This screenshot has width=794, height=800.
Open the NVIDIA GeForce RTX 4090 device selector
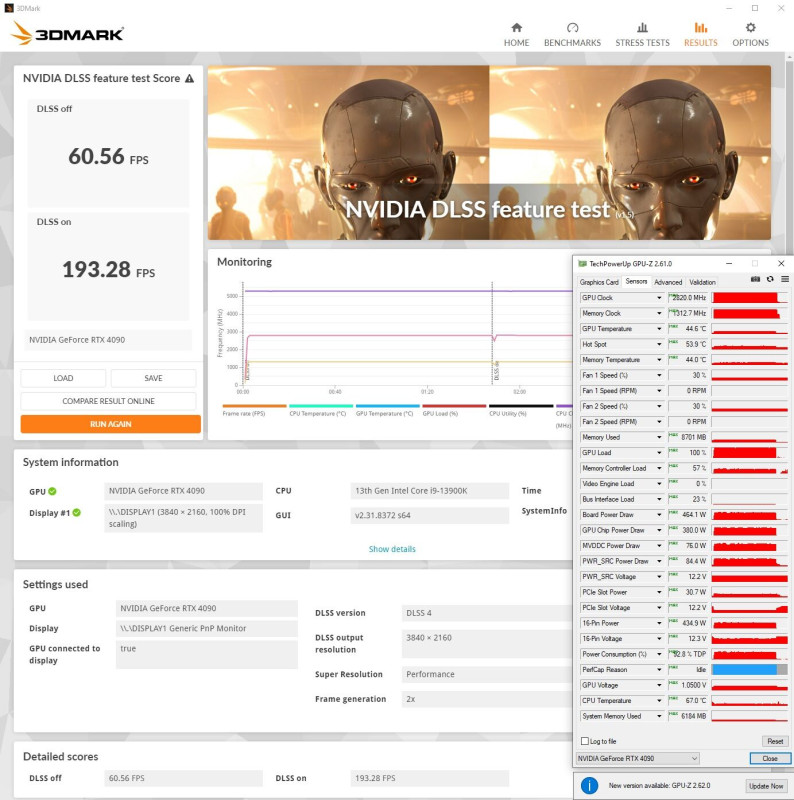point(638,758)
